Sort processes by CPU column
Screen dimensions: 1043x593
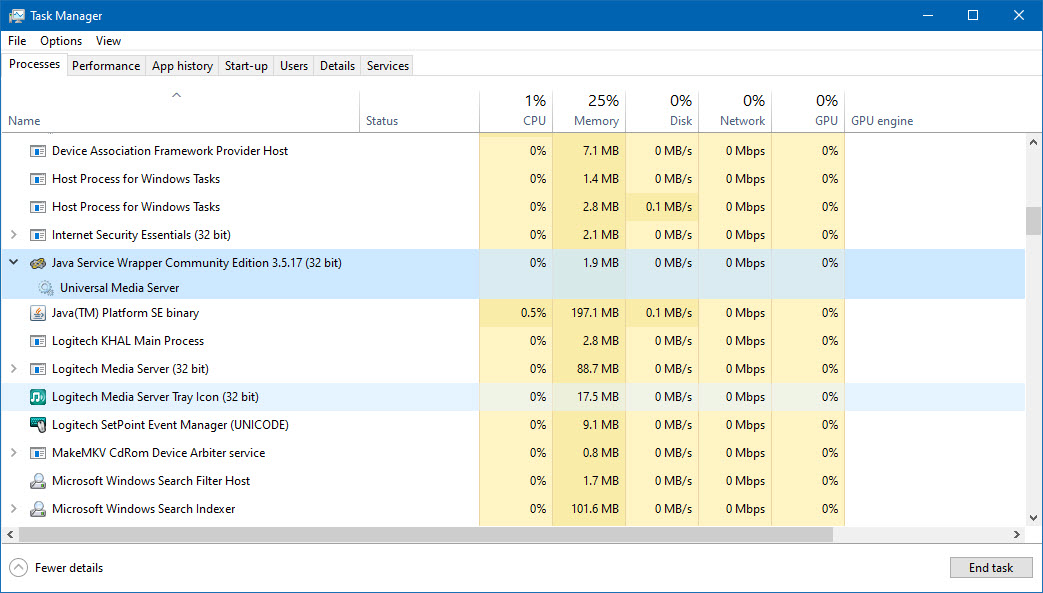[516, 111]
